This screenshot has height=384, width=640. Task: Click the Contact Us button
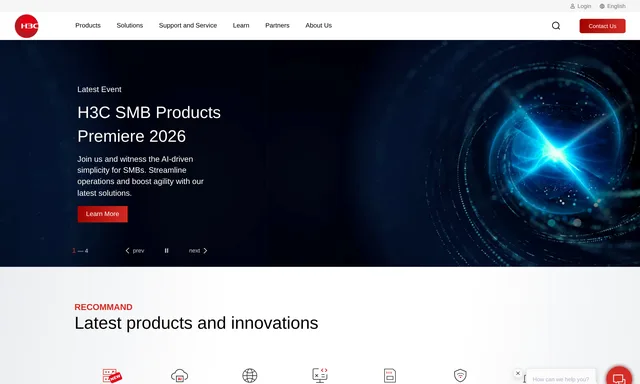tap(602, 26)
